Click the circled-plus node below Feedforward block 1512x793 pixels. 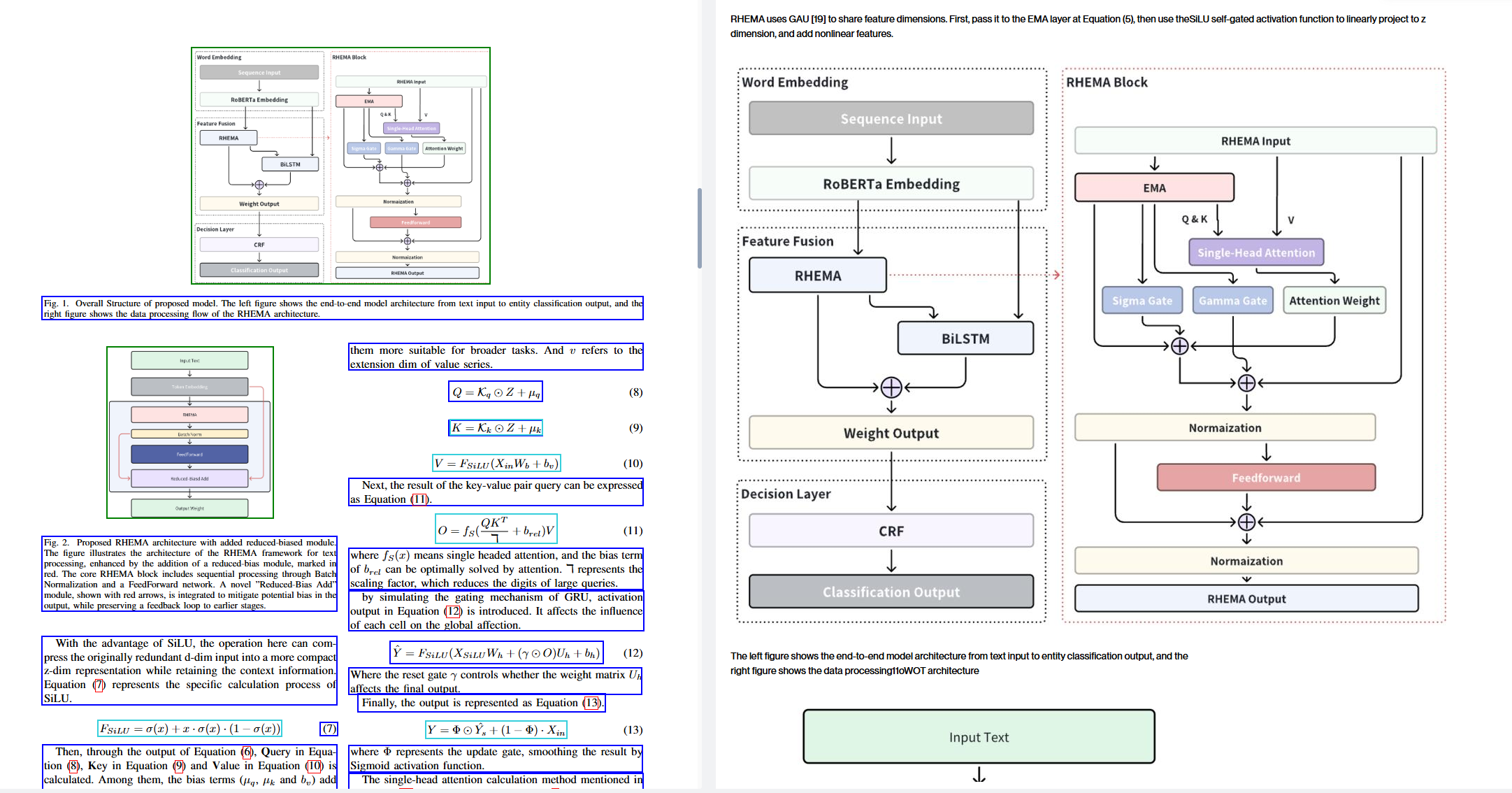coord(1246,522)
